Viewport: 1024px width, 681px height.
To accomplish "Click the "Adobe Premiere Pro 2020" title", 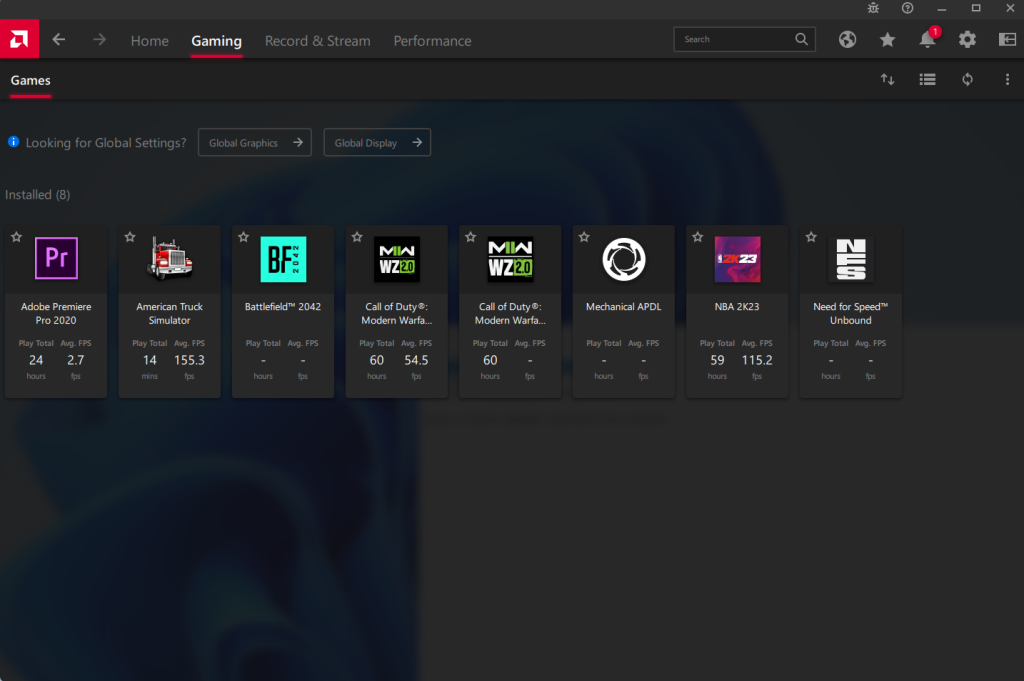I will [56, 313].
